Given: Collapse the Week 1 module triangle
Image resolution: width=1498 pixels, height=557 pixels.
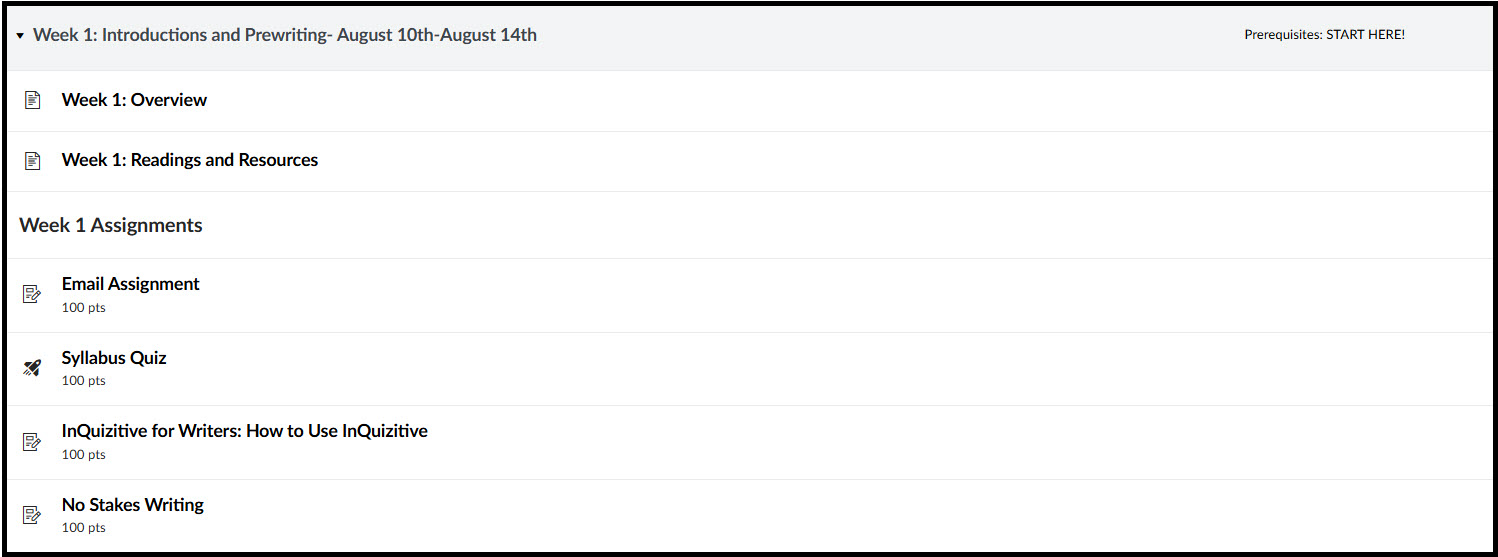Looking at the screenshot, I should tap(20, 36).
